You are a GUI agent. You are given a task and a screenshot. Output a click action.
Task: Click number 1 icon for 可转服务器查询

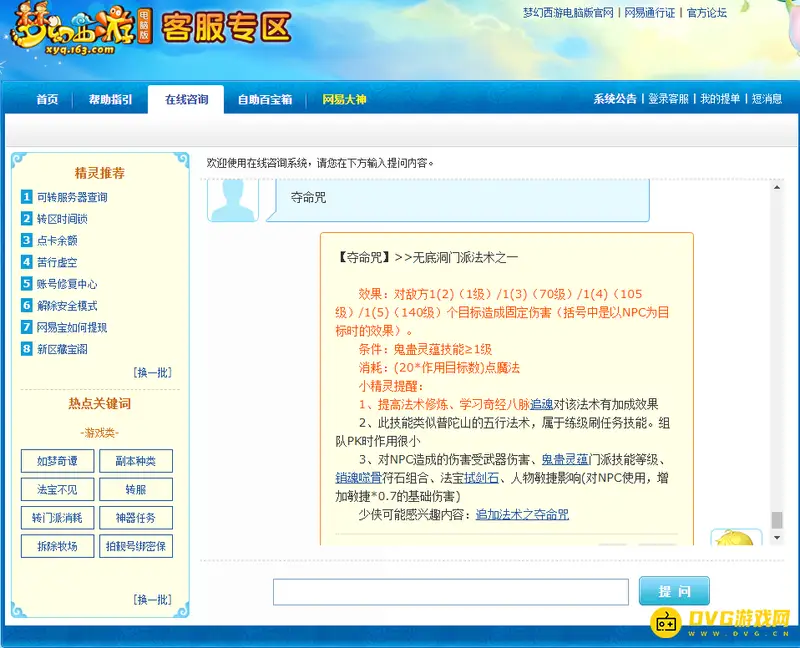tap(27, 196)
